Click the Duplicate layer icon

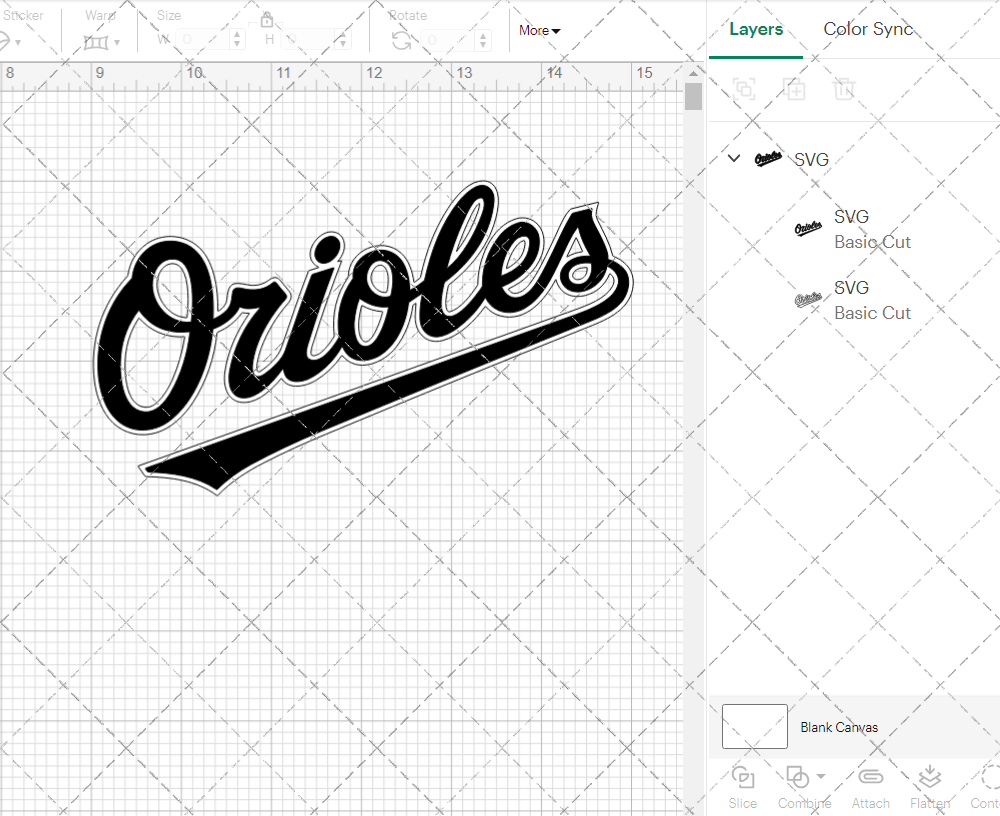[794, 89]
